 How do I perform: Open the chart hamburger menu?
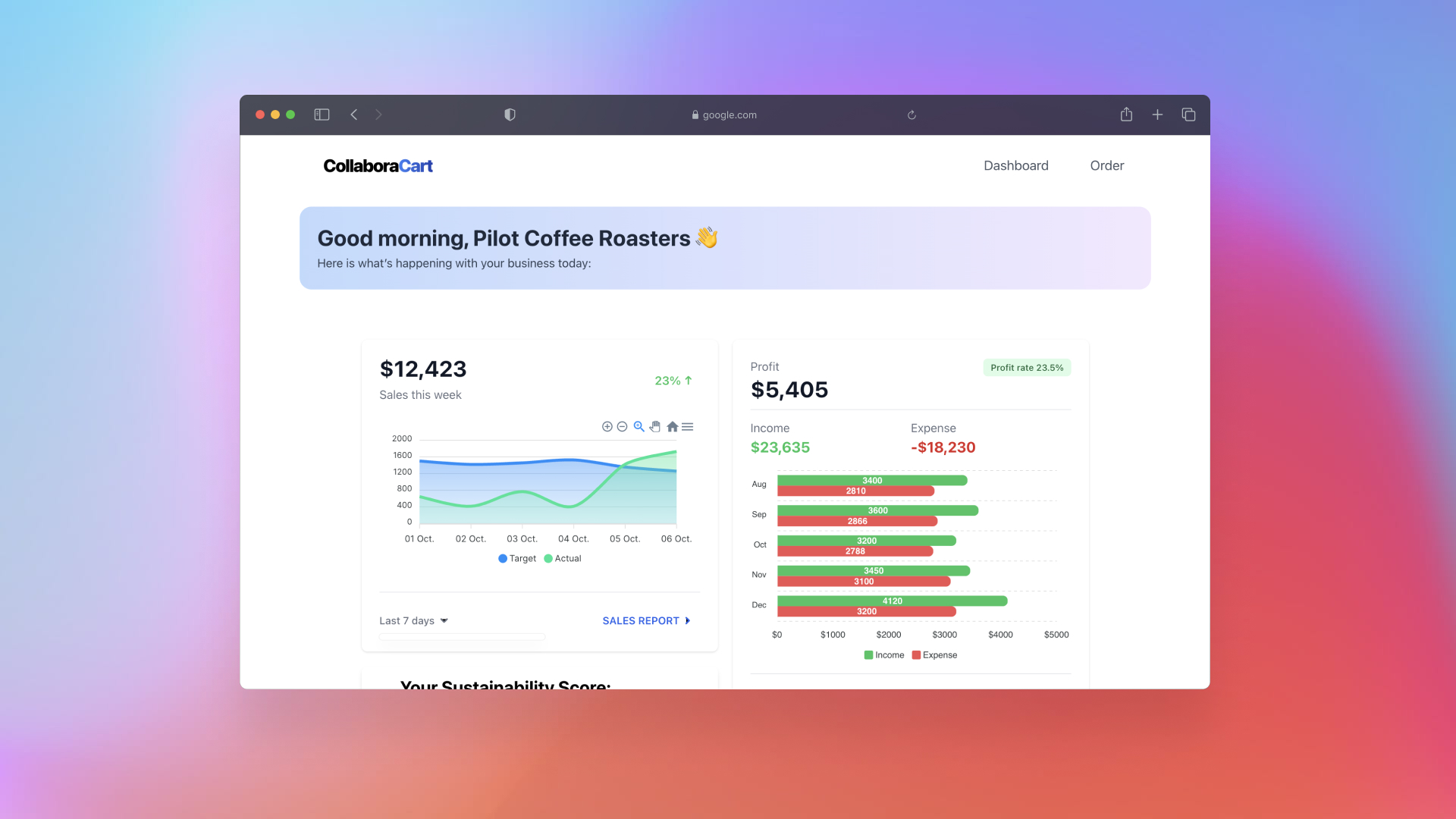688,427
